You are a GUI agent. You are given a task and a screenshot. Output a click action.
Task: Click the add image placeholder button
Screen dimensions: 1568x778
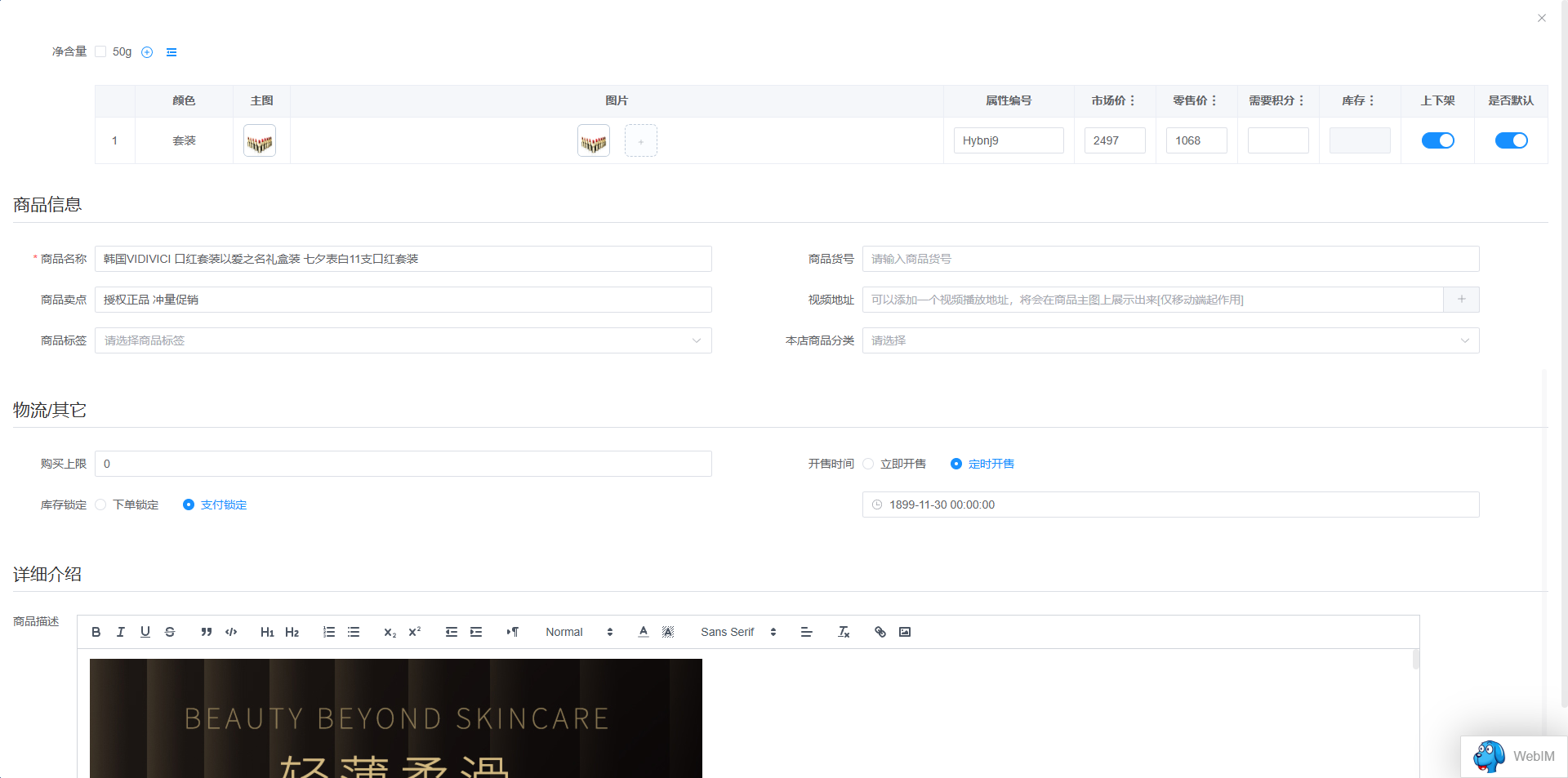point(641,140)
